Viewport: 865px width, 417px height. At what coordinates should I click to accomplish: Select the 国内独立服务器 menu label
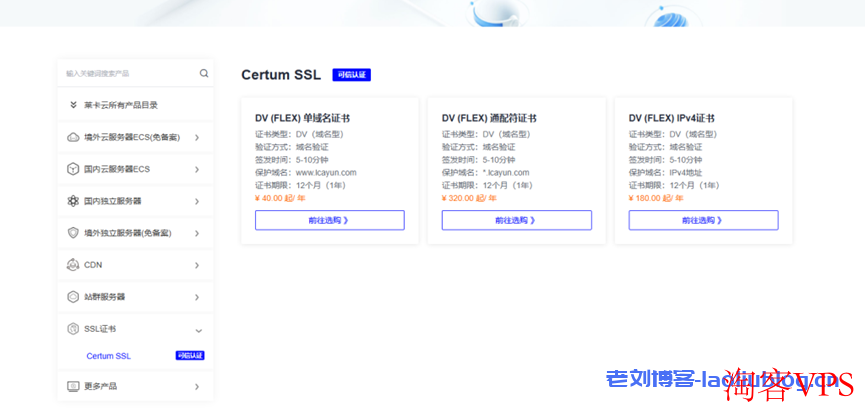coord(113,201)
